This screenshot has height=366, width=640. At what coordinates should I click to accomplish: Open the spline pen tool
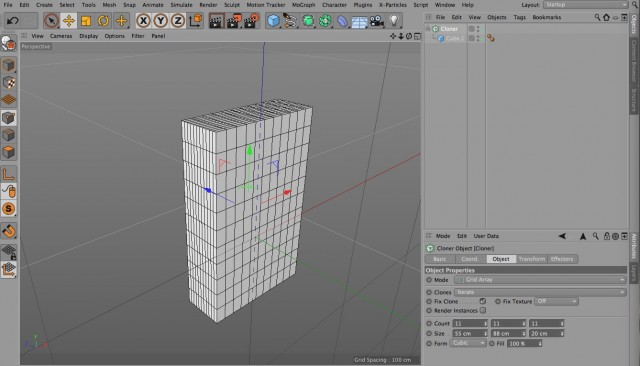290,20
